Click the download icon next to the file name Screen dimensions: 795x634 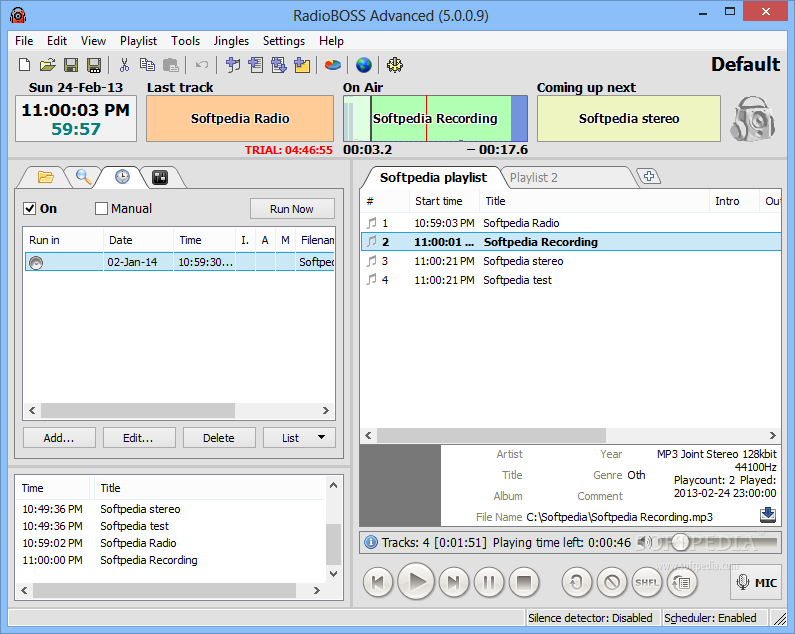pyautogui.click(x=768, y=515)
